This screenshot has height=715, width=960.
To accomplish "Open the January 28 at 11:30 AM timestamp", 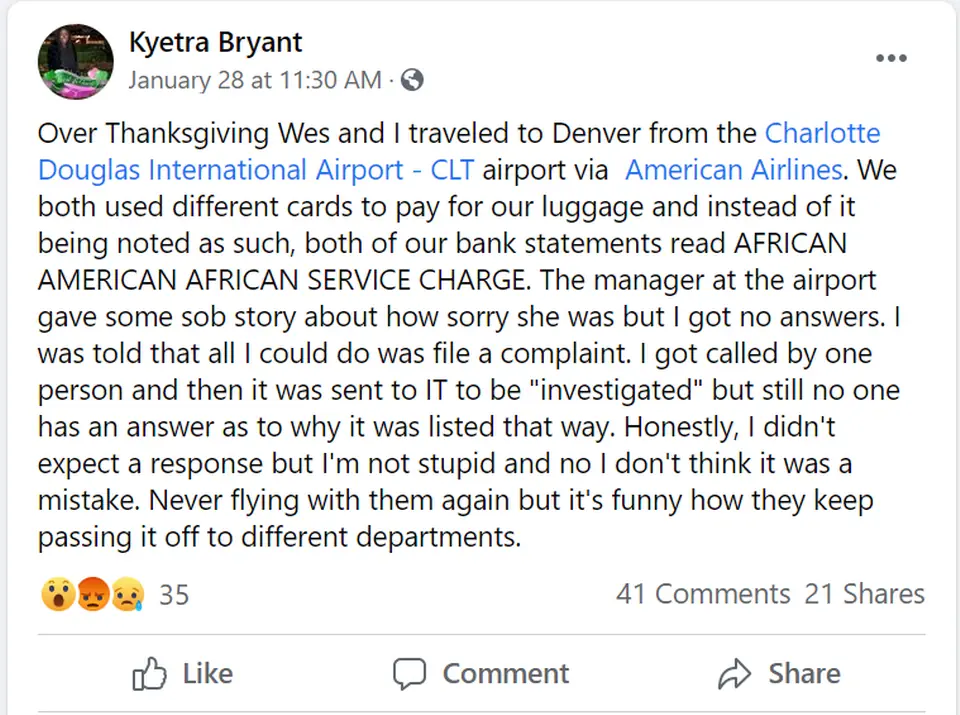I will (255, 80).
